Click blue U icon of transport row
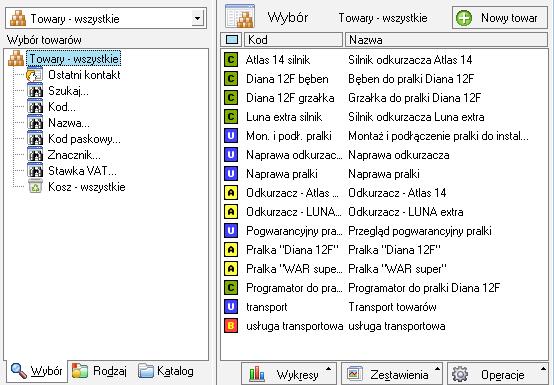554x385 pixels. 231,307
